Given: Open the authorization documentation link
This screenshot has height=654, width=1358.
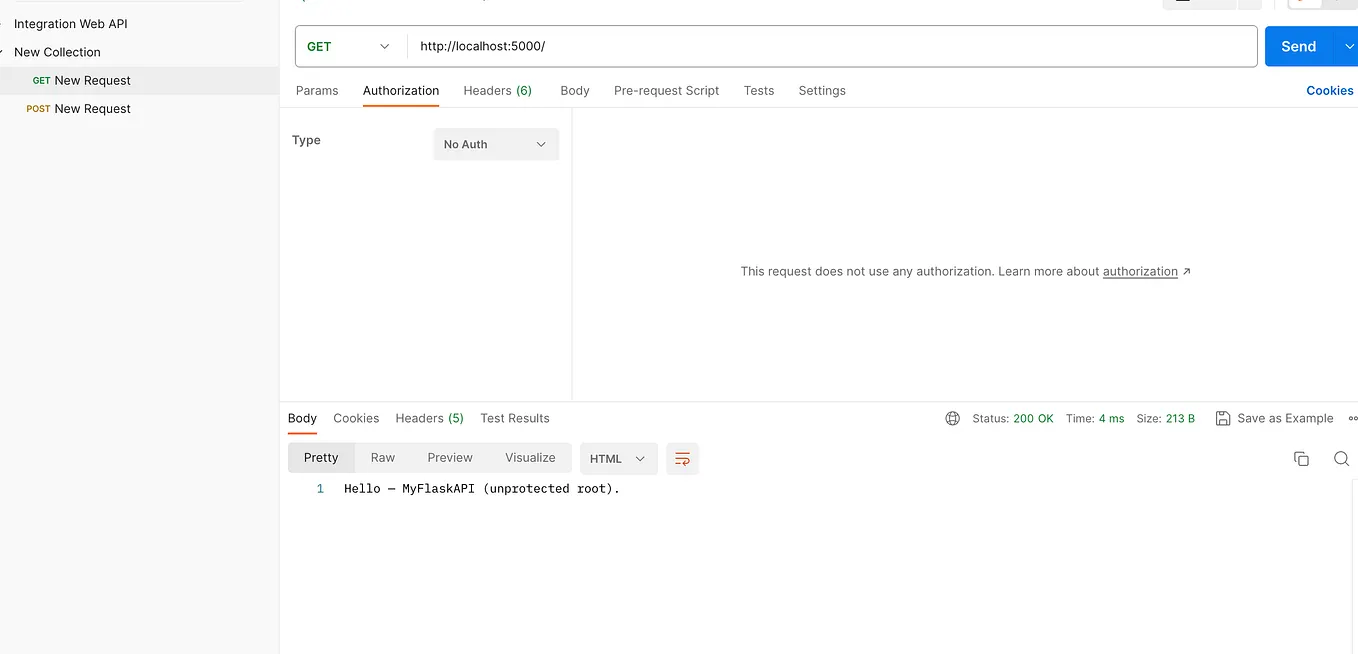Looking at the screenshot, I should (1140, 271).
